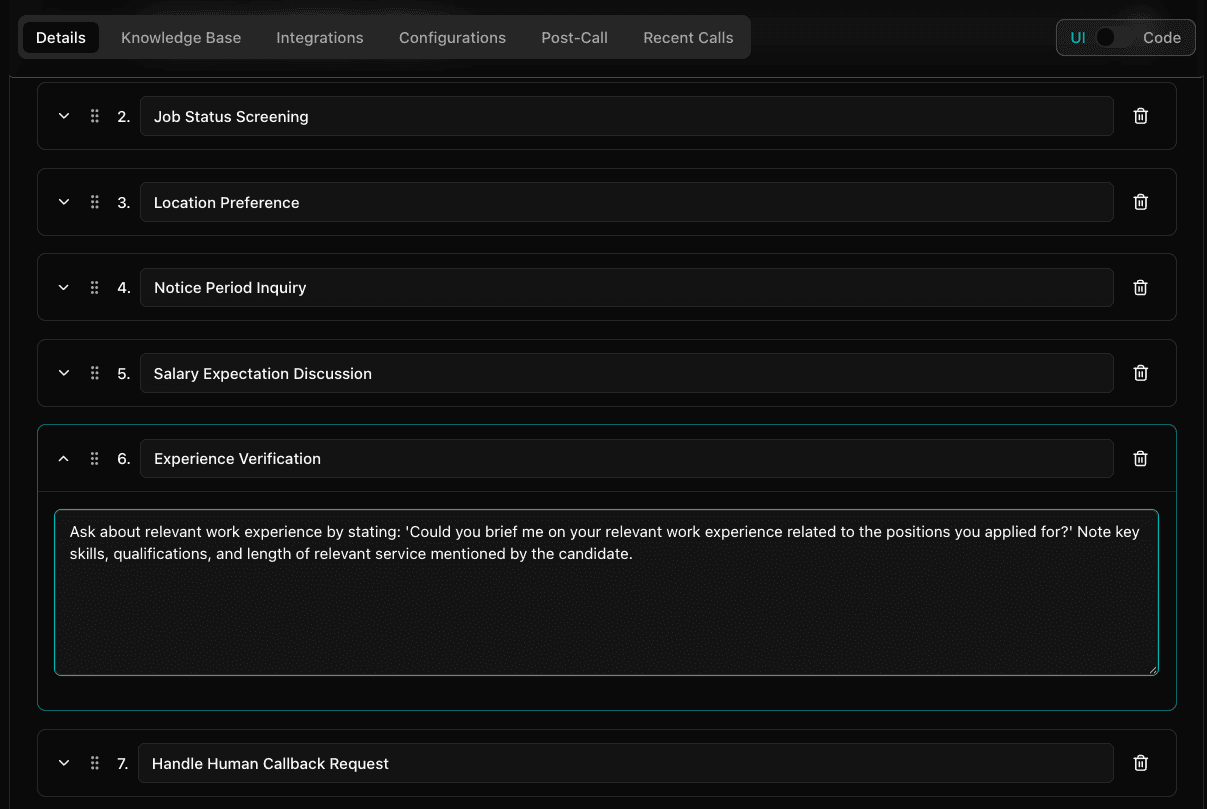Screen dimensions: 1207x809
Task: Click the drag handle for Salary Expectation Discussion
Action: pos(94,373)
